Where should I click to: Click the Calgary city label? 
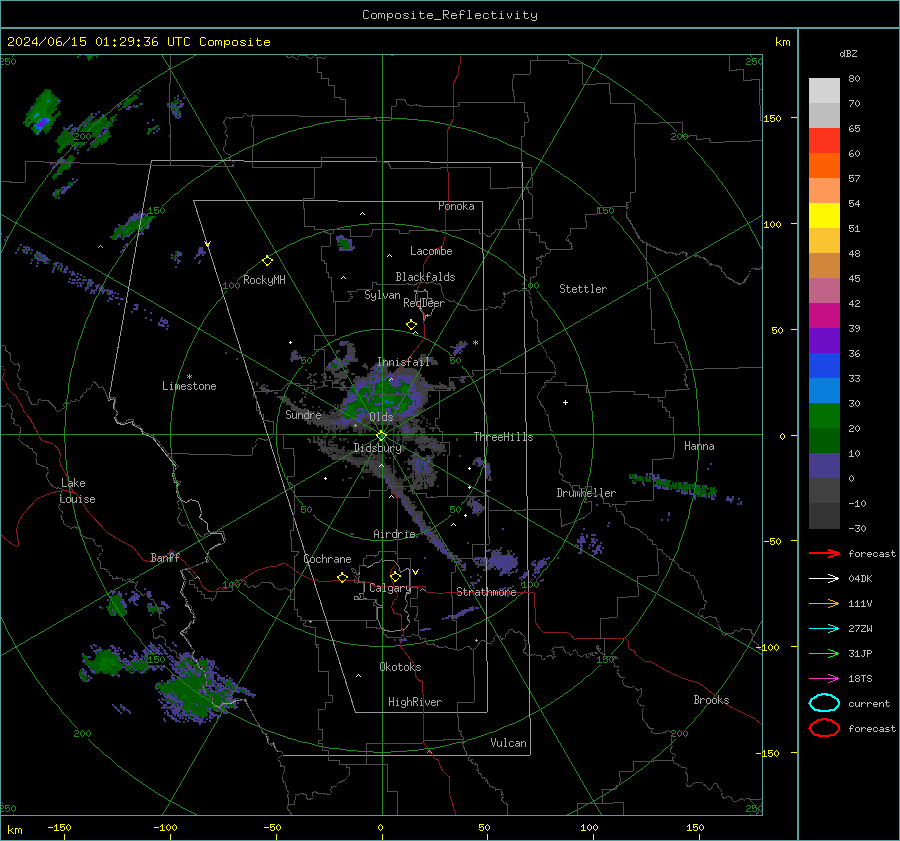pos(390,588)
